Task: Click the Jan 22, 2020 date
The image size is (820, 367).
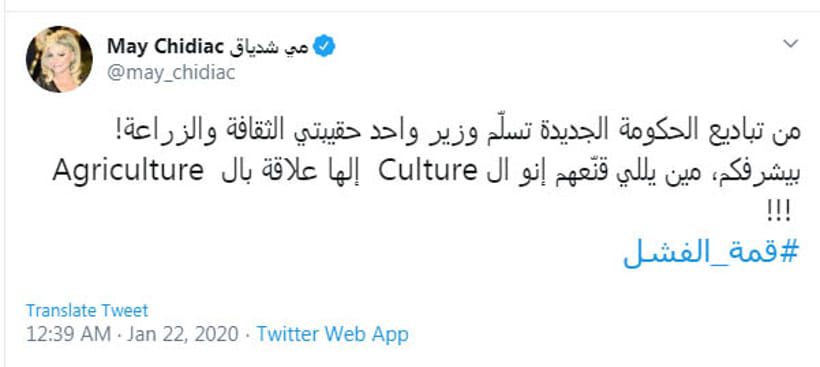Action: coord(183,334)
